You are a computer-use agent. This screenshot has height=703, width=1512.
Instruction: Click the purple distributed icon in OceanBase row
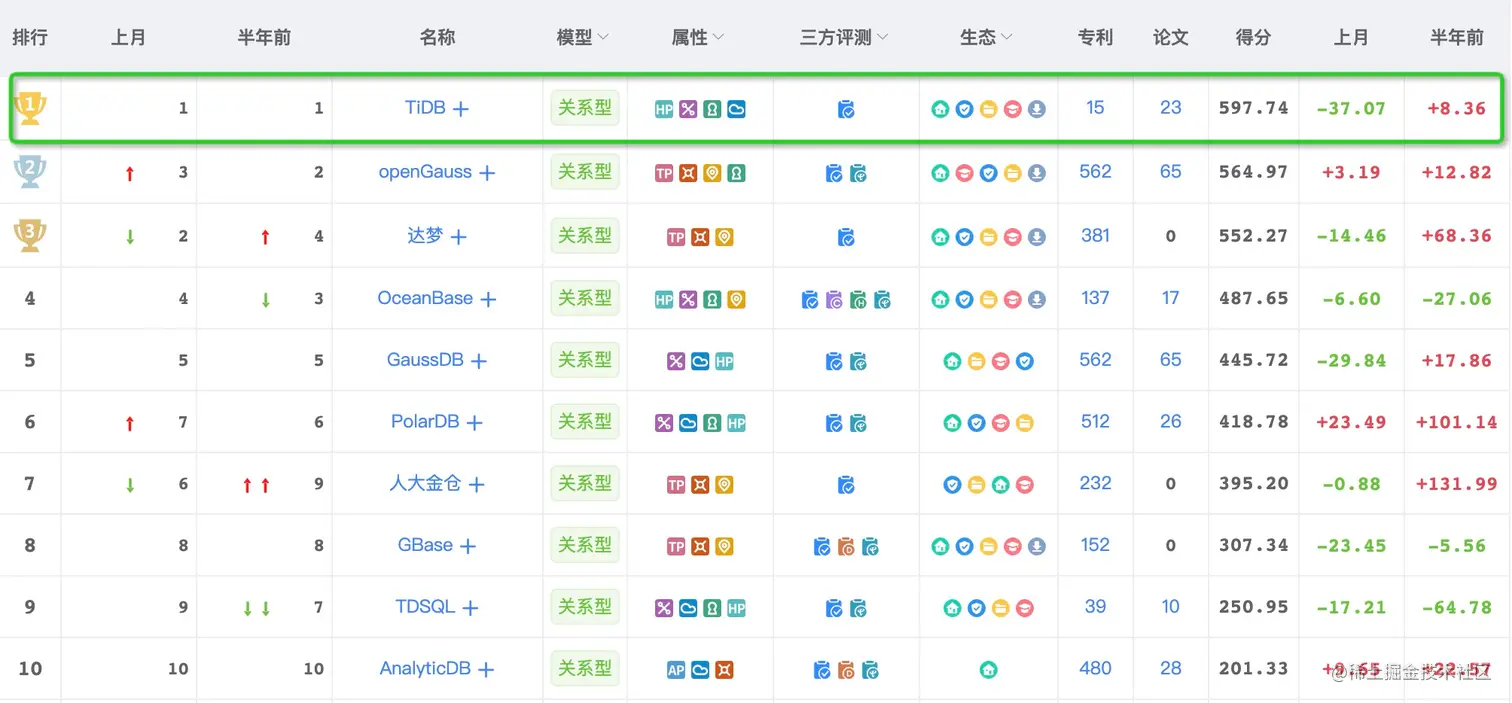click(x=688, y=299)
